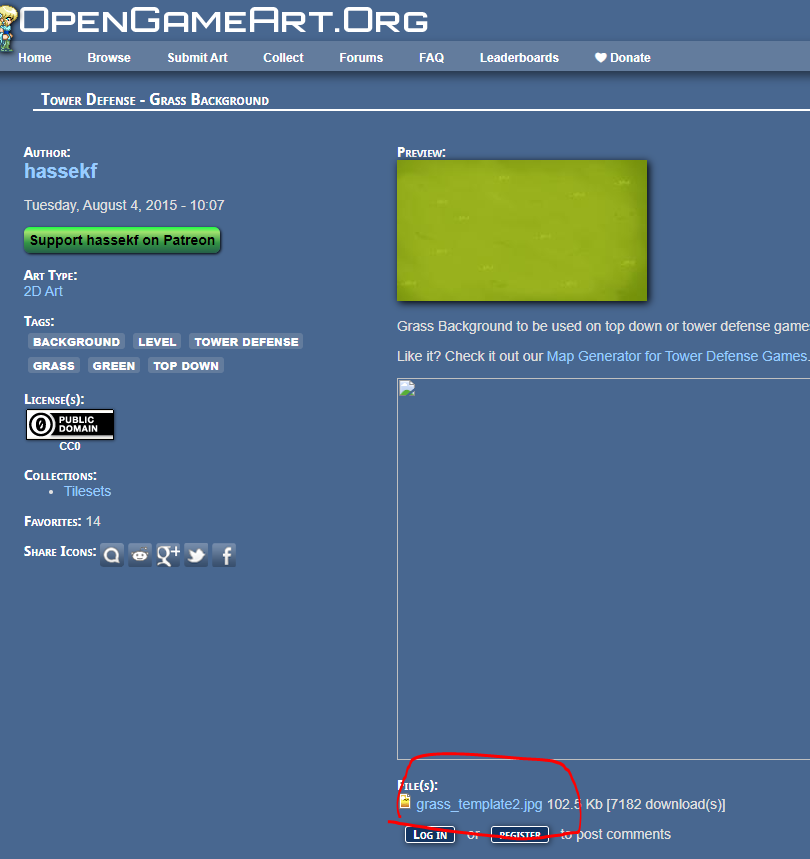Open the Browse menu item
Screen dimensions: 810x859
tap(109, 58)
